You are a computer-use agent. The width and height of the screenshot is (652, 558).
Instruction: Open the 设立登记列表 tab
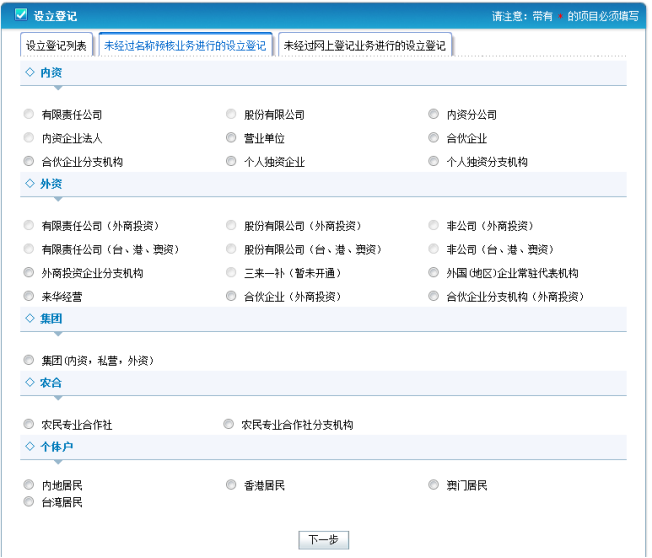click(x=56, y=45)
